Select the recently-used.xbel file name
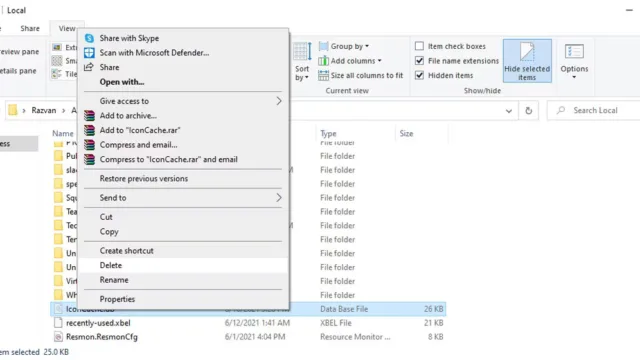The width and height of the screenshot is (640, 360). [98, 323]
